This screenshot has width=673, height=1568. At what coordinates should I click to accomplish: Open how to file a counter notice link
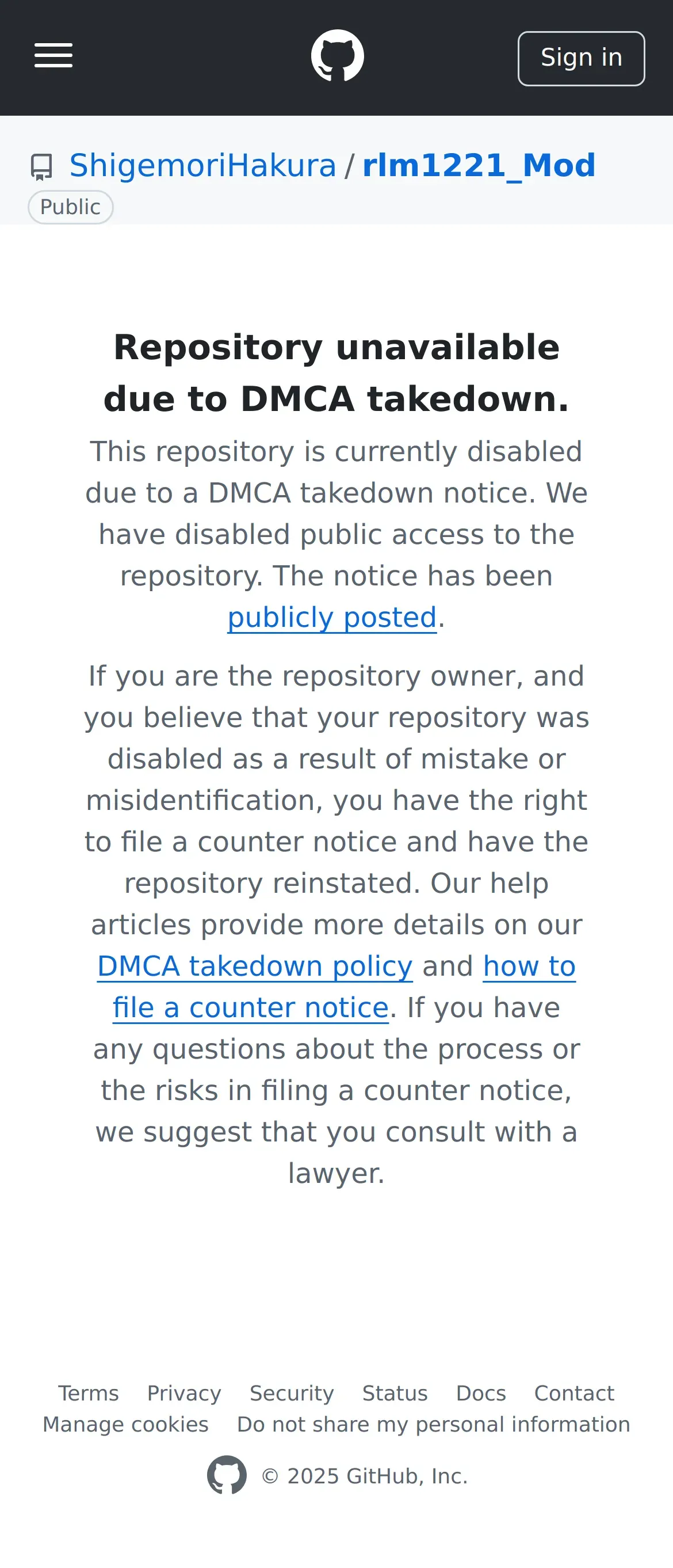coord(529,966)
